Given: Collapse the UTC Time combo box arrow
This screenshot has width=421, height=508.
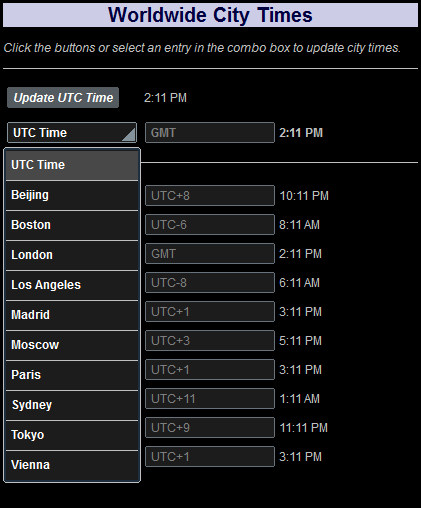Looking at the screenshot, I should 129,134.
